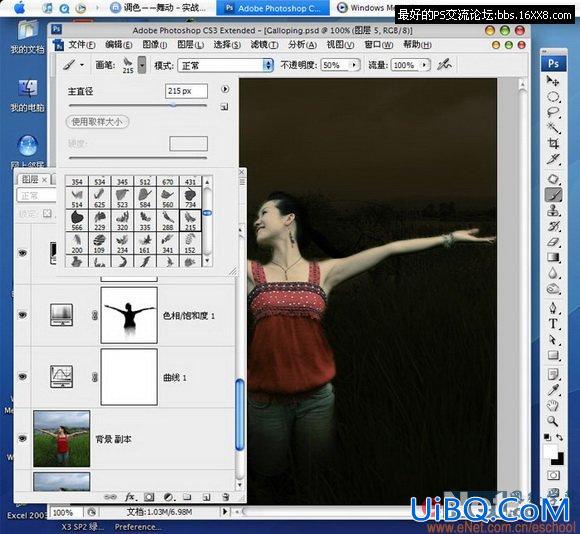Screen dimensions: 580x534
Task: Select the Eraser tool
Action: pos(553,242)
